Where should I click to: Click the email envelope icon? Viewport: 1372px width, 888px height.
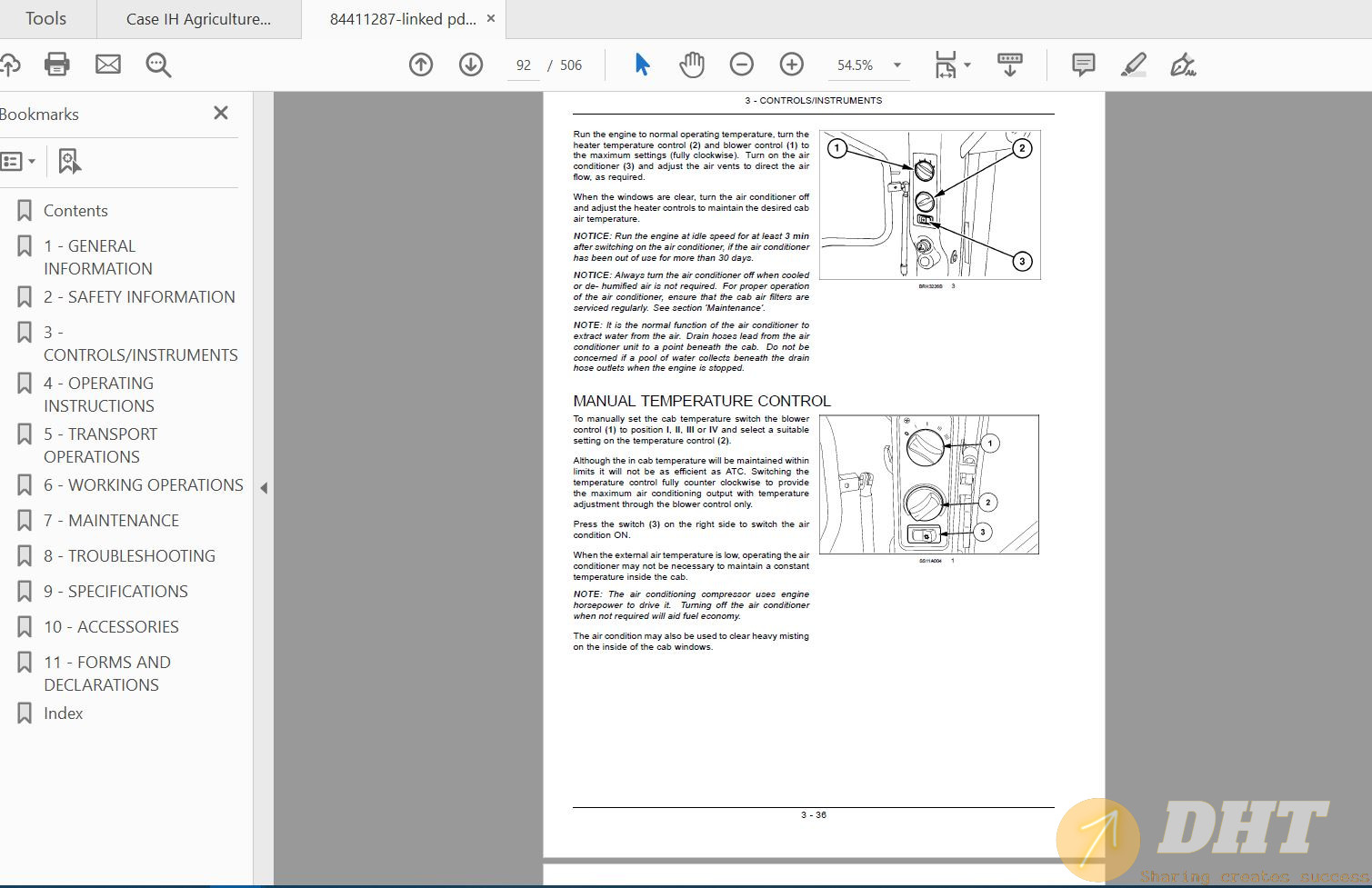[x=108, y=65]
